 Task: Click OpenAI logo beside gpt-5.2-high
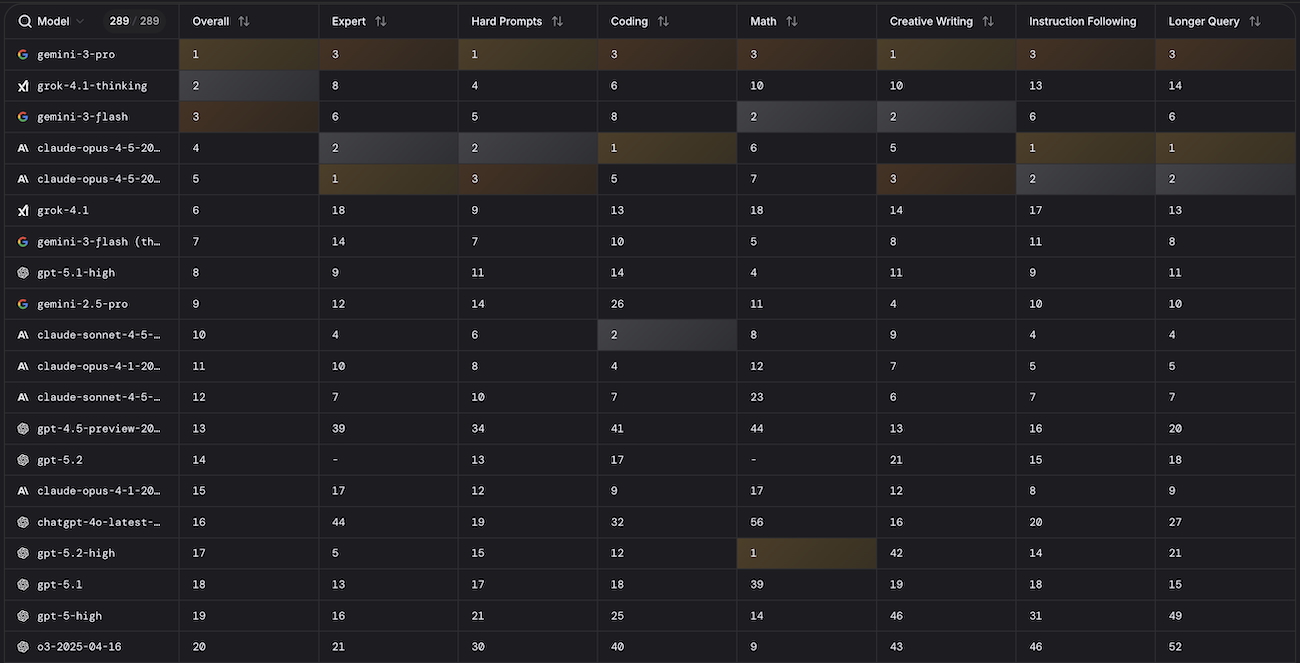[23, 553]
